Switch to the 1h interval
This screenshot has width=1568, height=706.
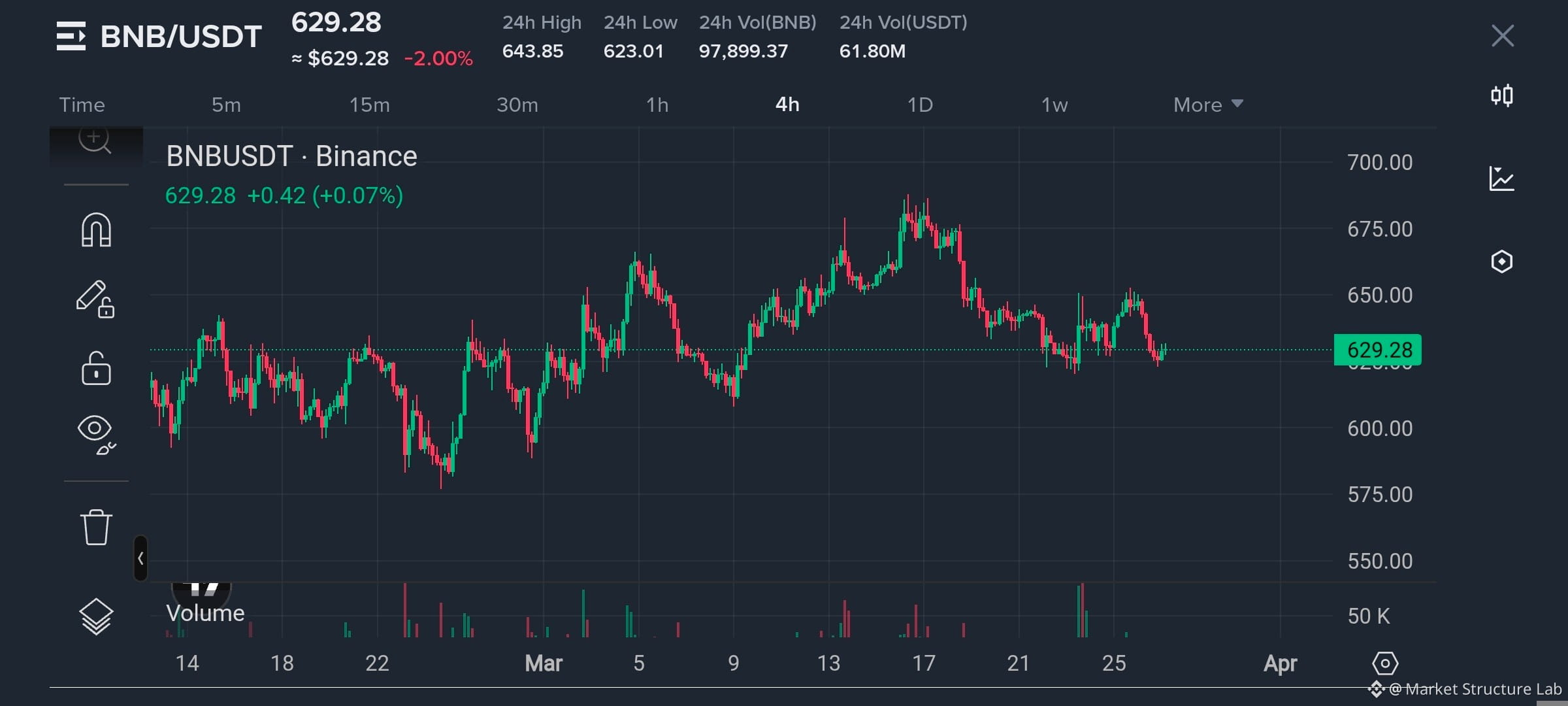657,105
